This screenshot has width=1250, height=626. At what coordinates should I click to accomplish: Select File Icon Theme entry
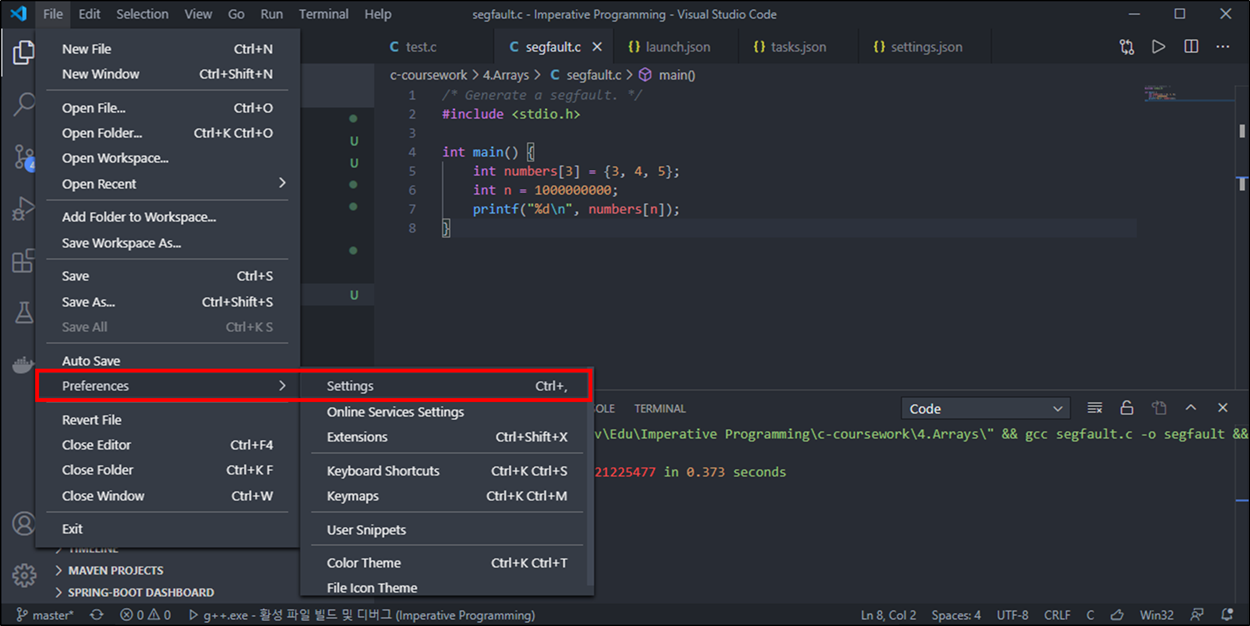pyautogui.click(x=446, y=588)
